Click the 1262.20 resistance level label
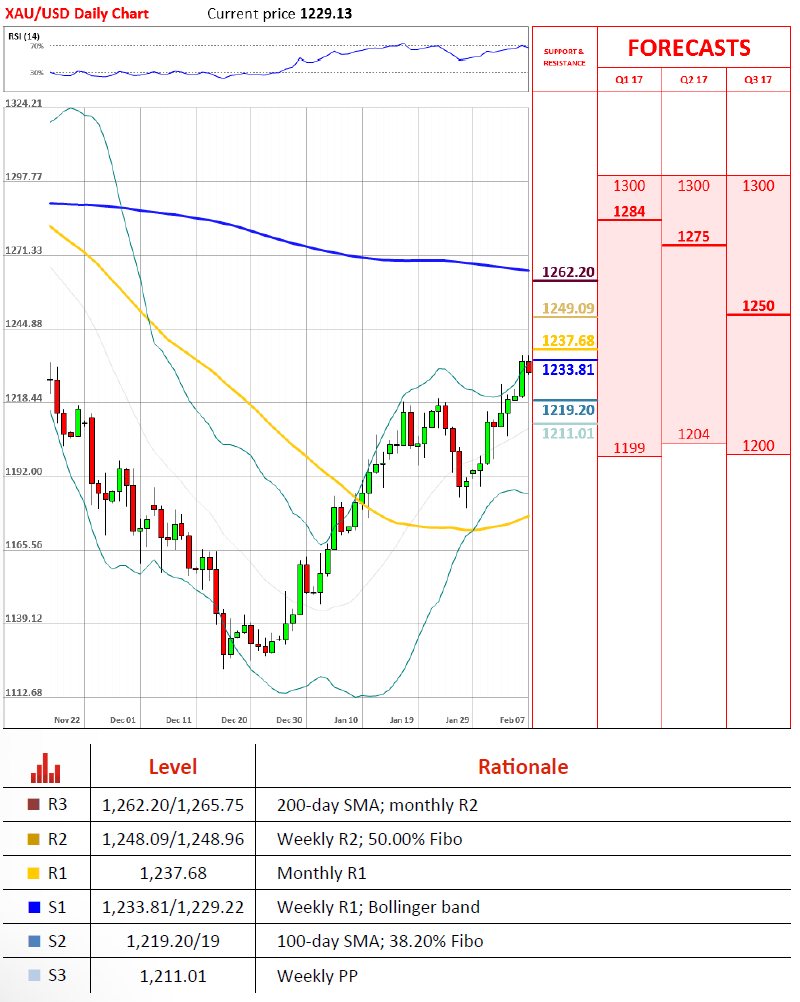 [568, 272]
